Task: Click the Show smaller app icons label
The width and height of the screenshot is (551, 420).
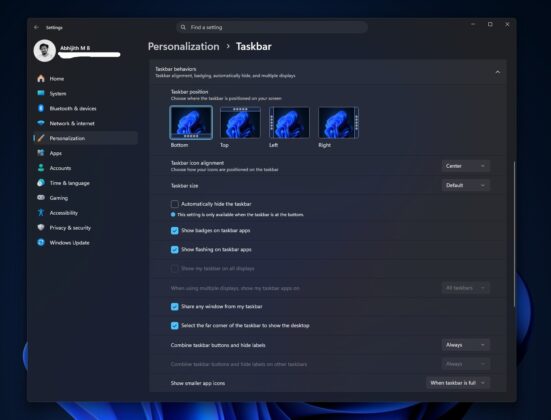Action: [198, 383]
